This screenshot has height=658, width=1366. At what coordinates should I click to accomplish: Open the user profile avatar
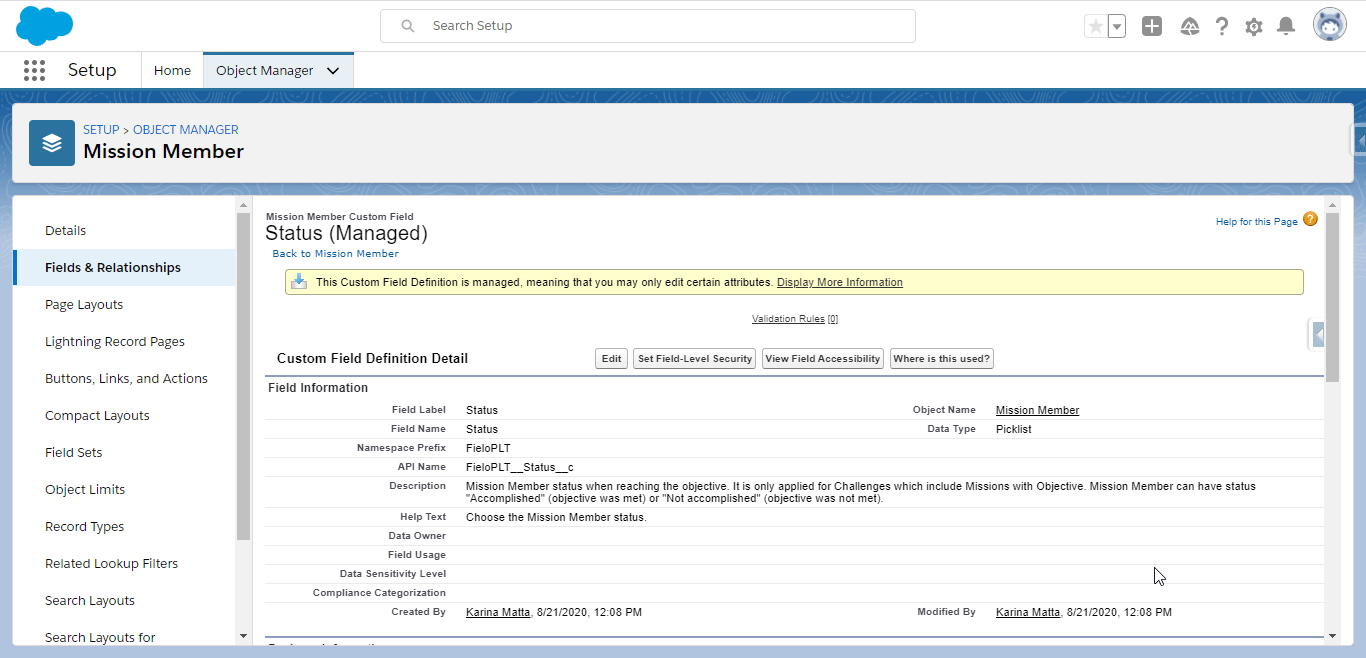[x=1330, y=25]
